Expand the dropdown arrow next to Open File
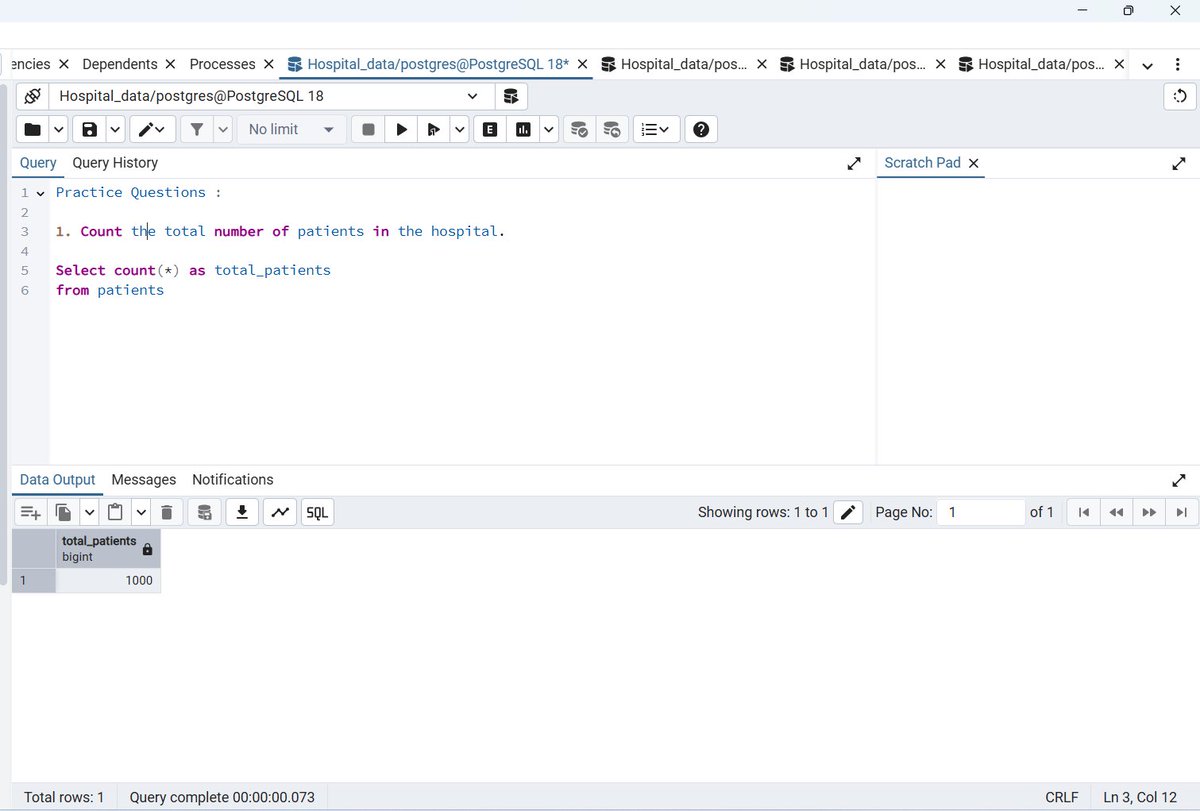Screen dimensions: 1200x811 58,129
